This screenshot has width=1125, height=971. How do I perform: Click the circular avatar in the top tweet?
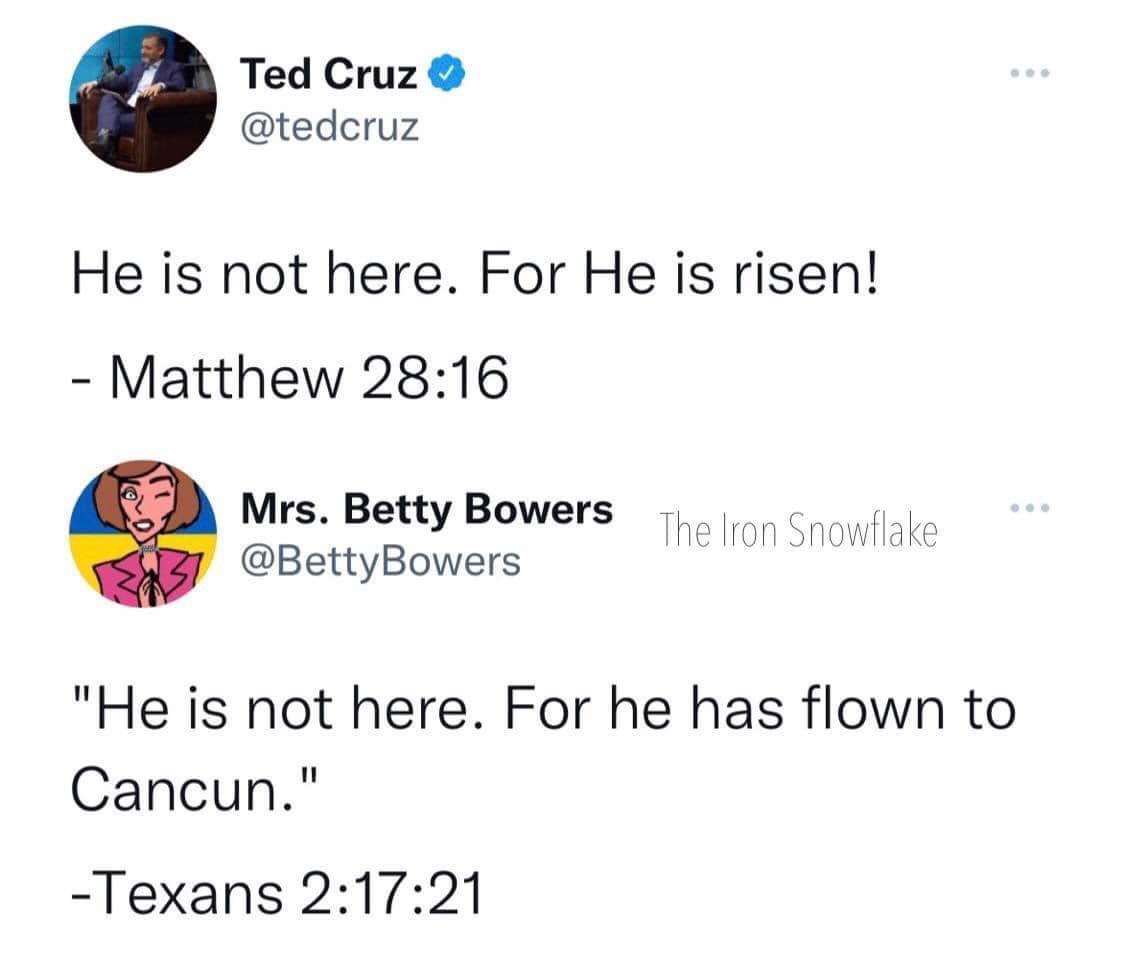[x=144, y=97]
